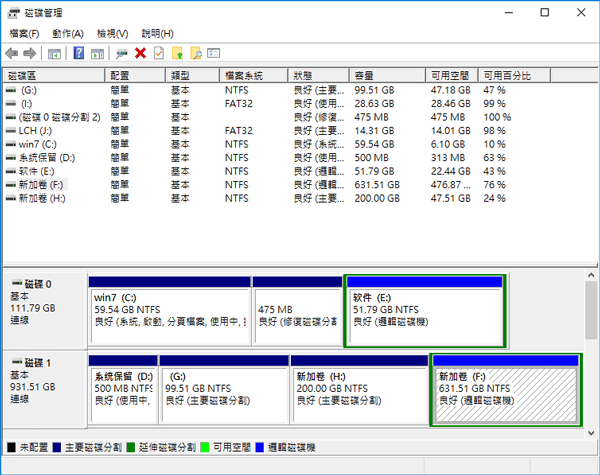Click the 99.51 GB capacity cell
The image size is (600, 475).
pos(374,90)
